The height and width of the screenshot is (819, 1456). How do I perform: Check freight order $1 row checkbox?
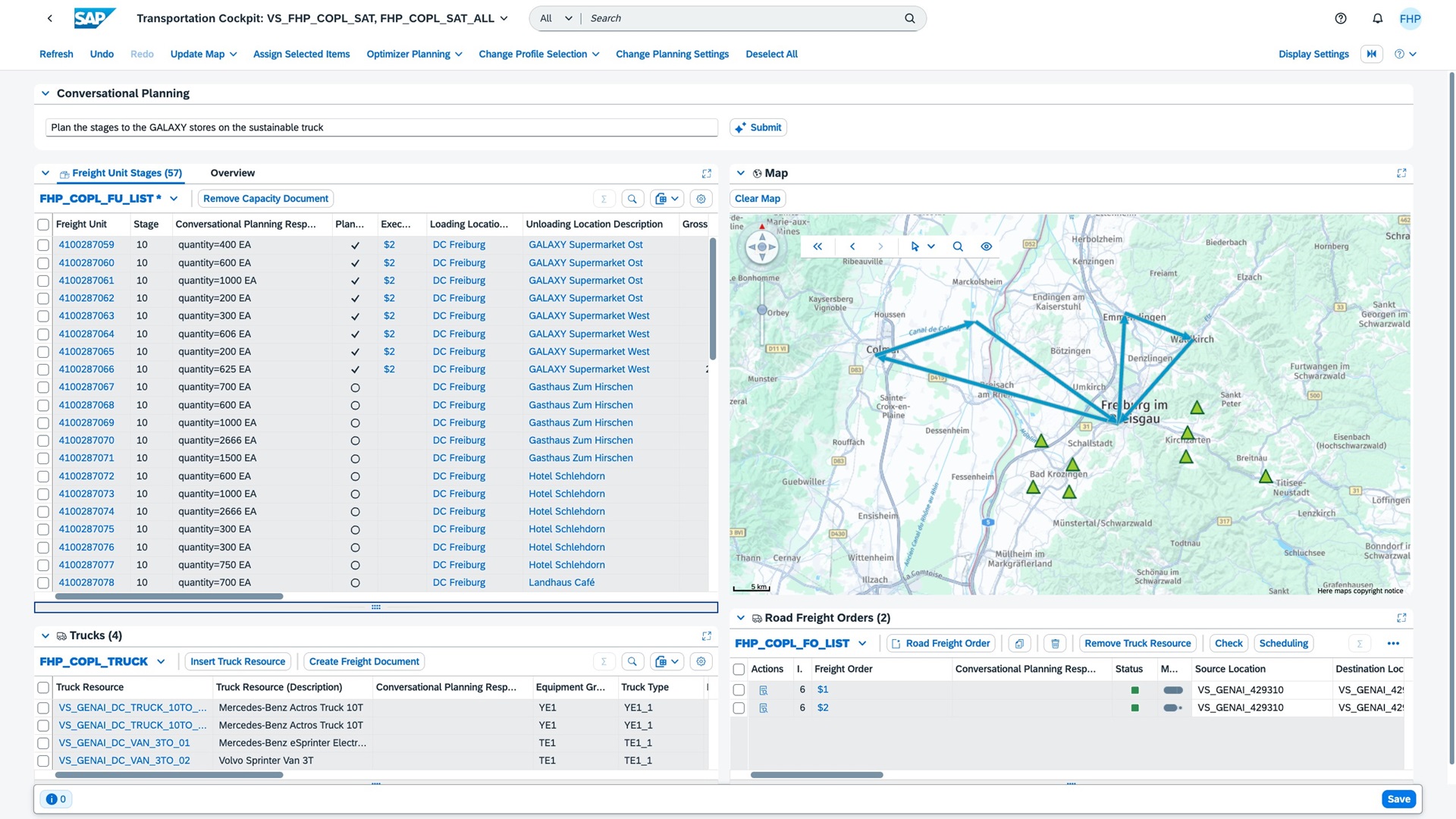pos(739,690)
